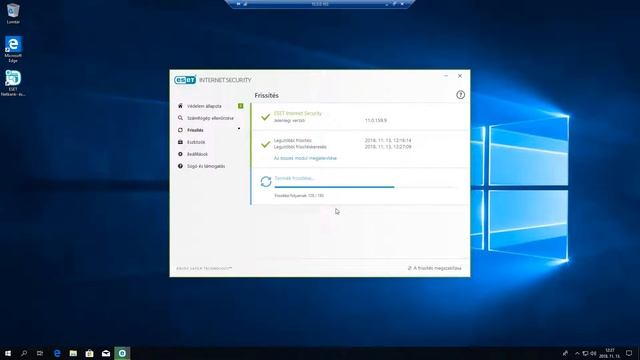Click the gear icon beside Beállítások
Screen dimensions: 640x360
(x=180, y=154)
